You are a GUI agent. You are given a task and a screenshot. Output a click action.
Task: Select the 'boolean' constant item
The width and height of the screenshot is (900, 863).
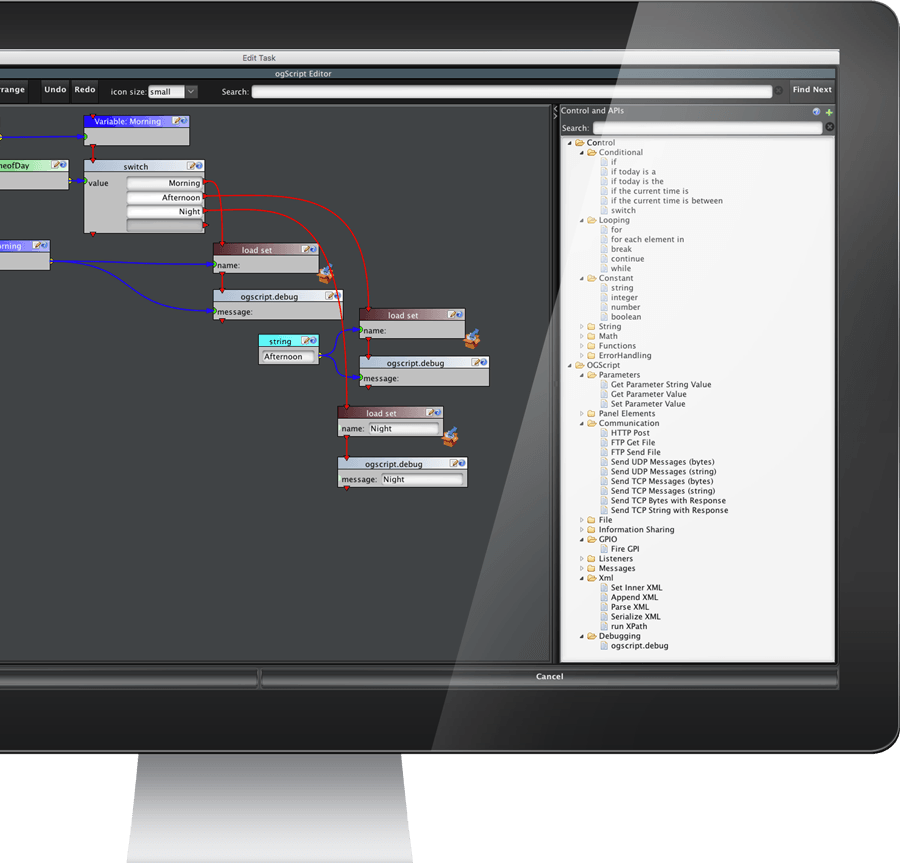tap(626, 317)
